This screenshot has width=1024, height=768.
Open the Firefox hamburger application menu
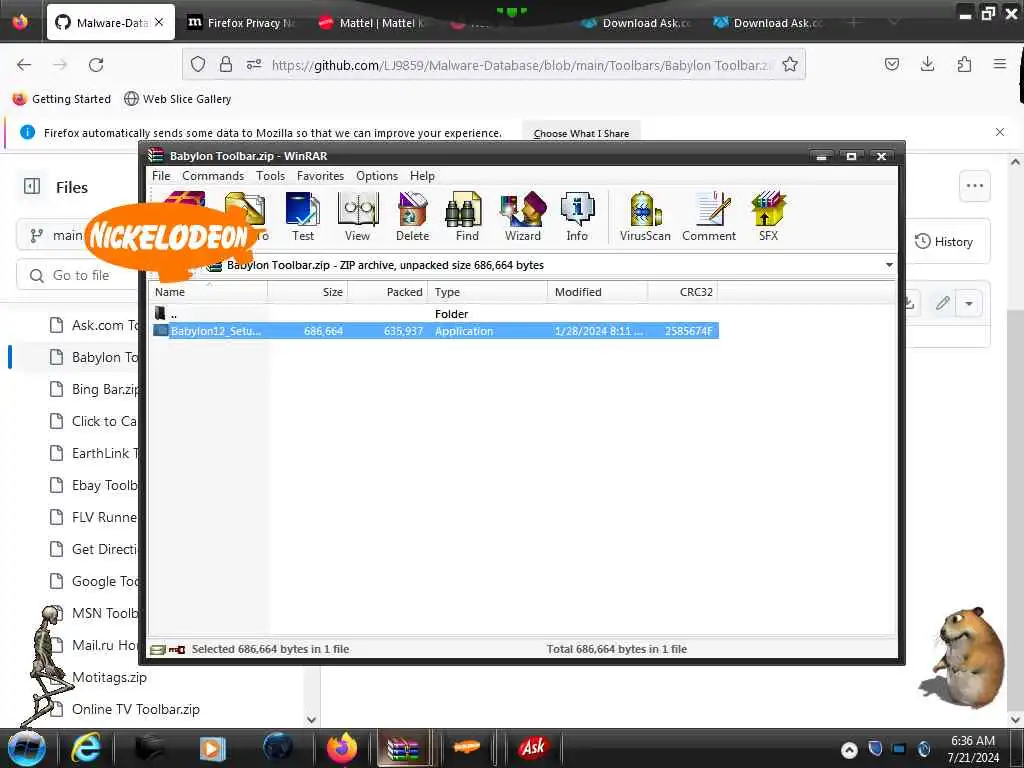click(999, 64)
